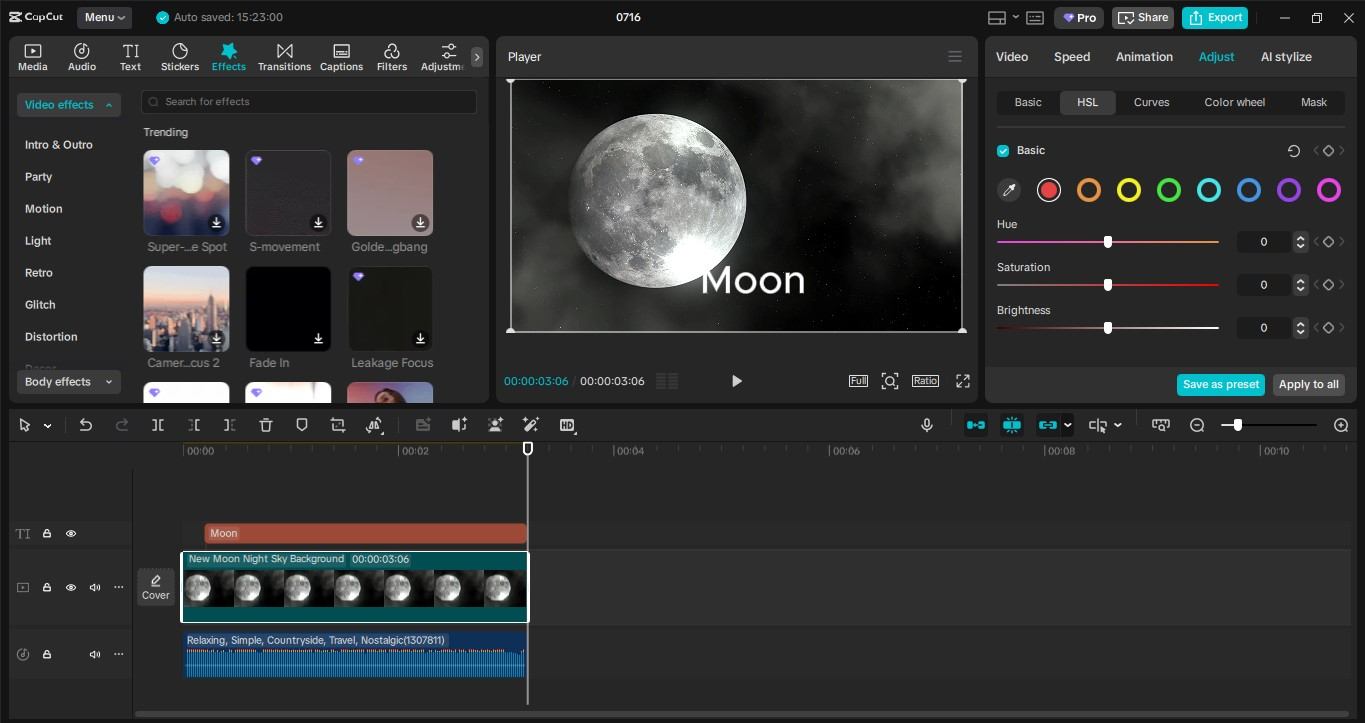Open the Color wheel sub-tab
This screenshot has height=723, width=1365.
click(1234, 102)
